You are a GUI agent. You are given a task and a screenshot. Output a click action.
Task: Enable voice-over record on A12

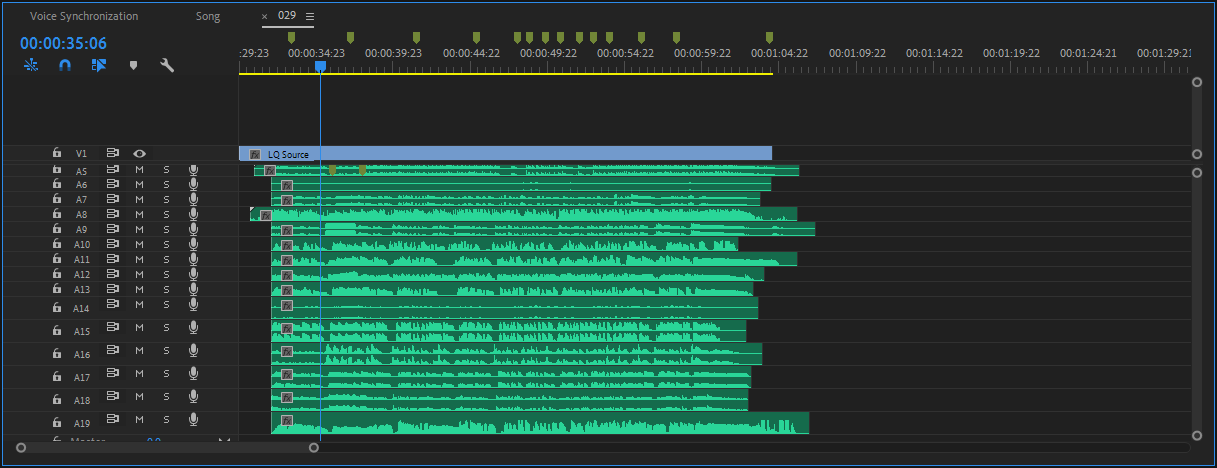194,274
